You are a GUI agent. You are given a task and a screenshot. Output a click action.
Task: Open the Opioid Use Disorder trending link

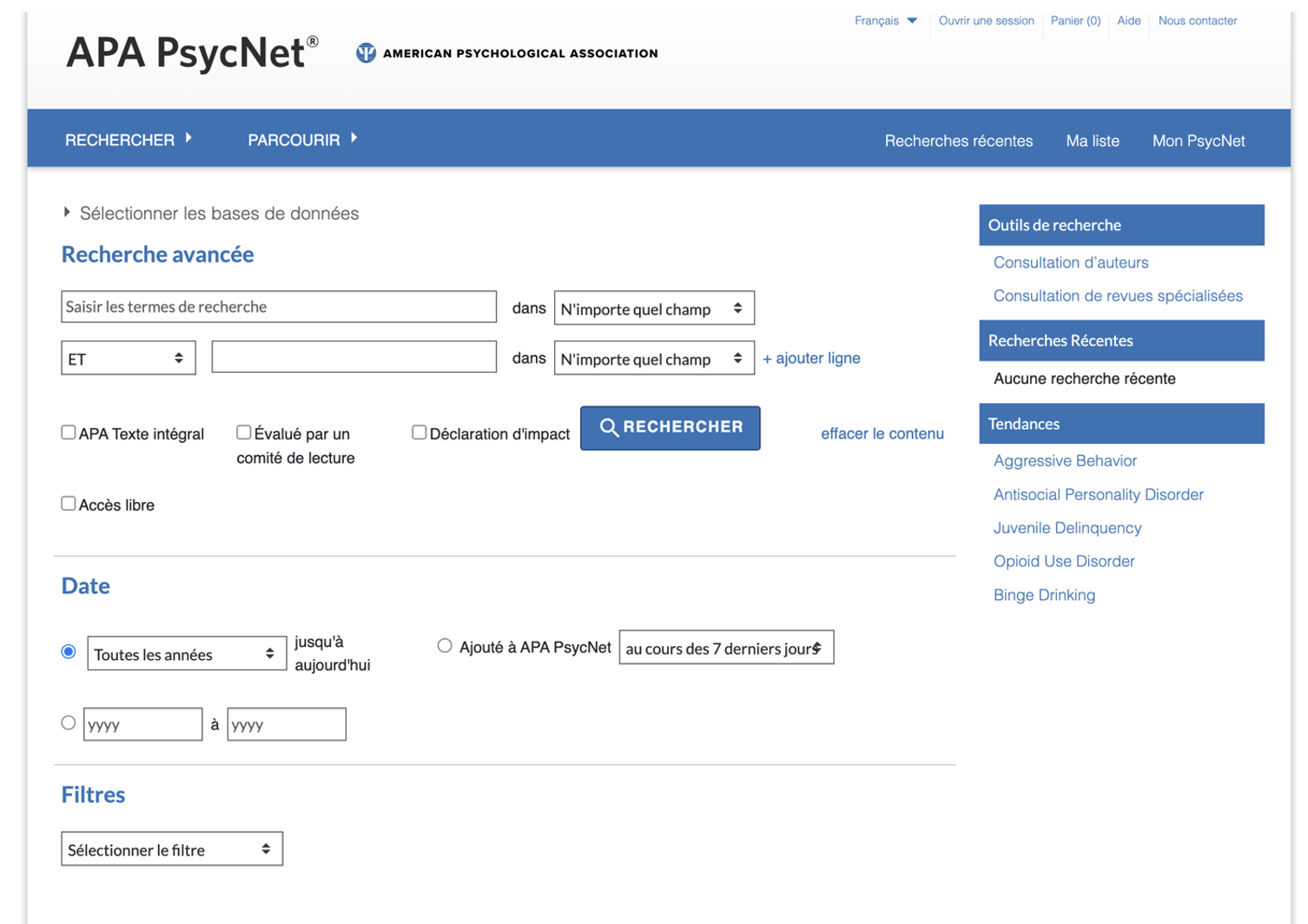tap(1064, 561)
